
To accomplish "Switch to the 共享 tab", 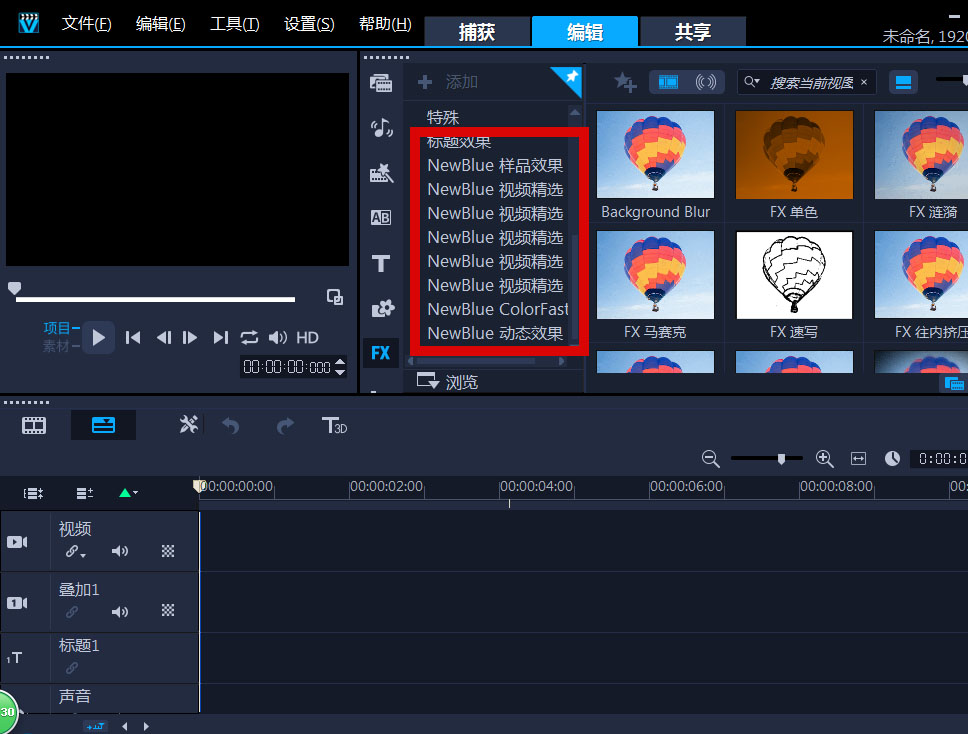I will coord(693,31).
